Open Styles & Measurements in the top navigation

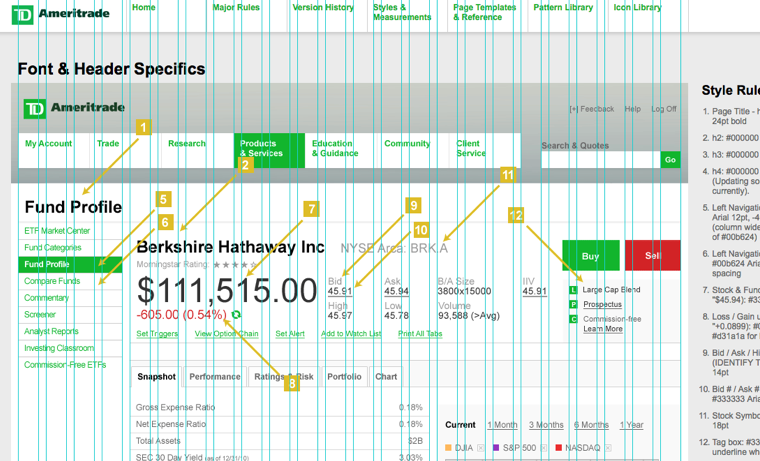tap(402, 12)
